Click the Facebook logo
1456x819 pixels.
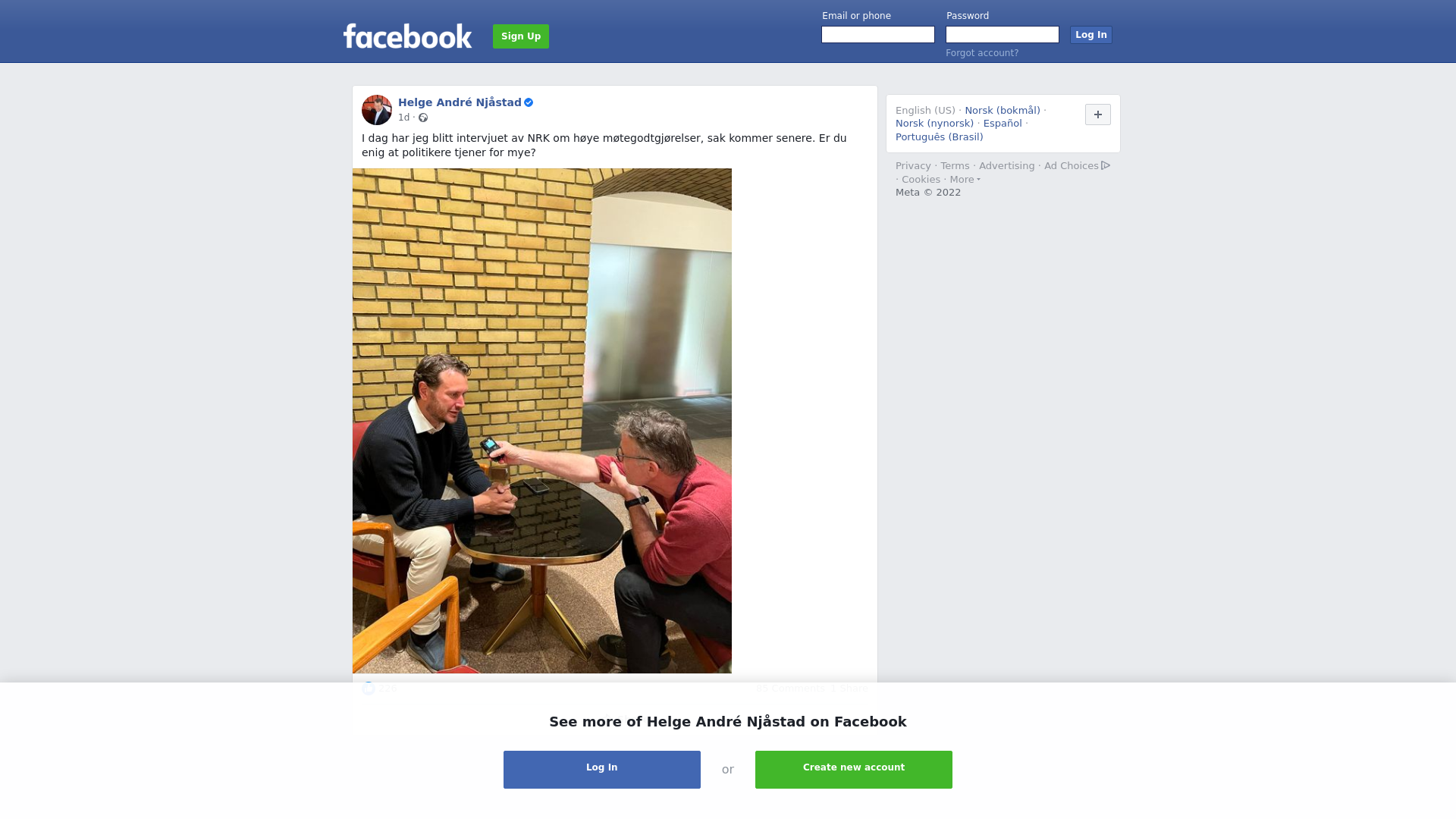click(x=407, y=36)
